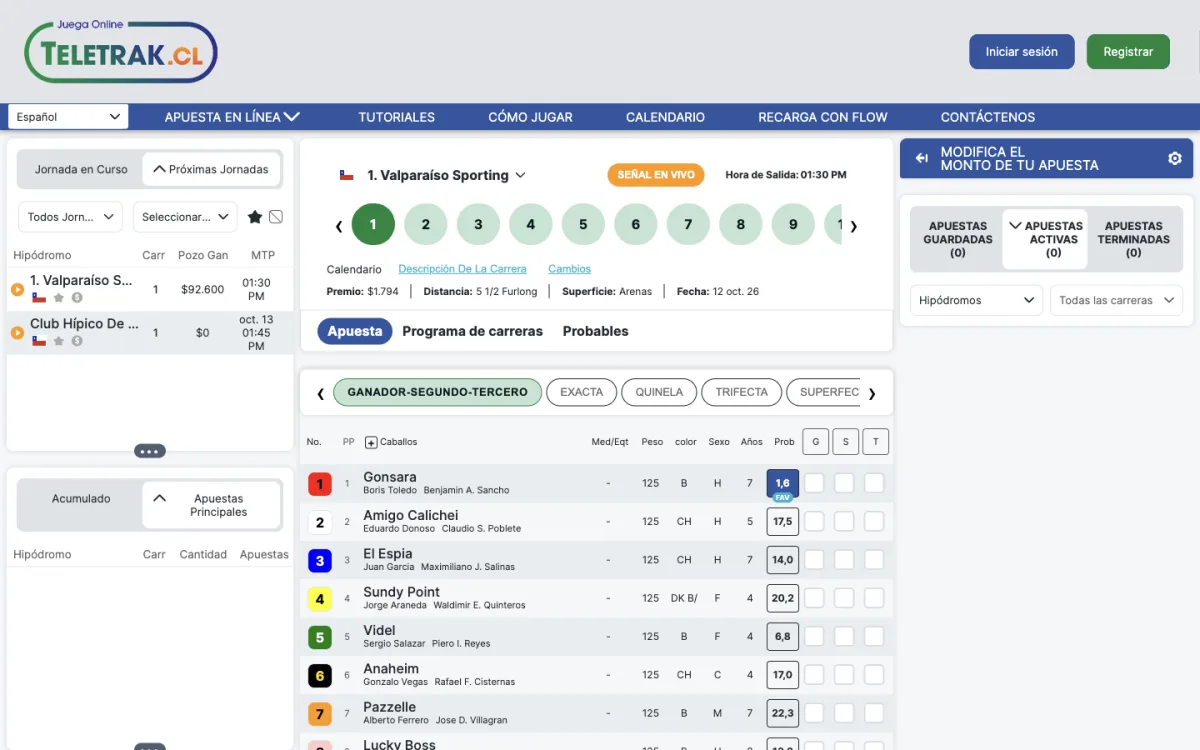View Apuestas Guardadas (0) tab
Image resolution: width=1200 pixels, height=750 pixels.
point(958,239)
